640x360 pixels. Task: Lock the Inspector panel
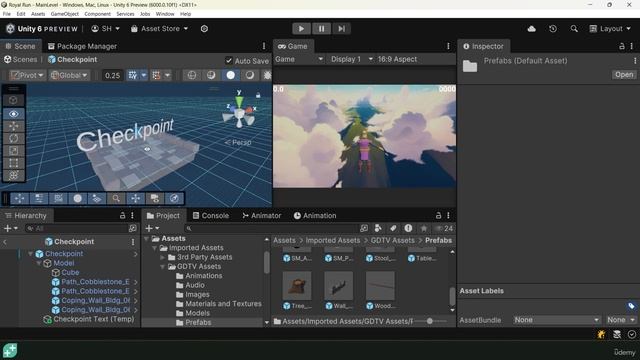622,46
